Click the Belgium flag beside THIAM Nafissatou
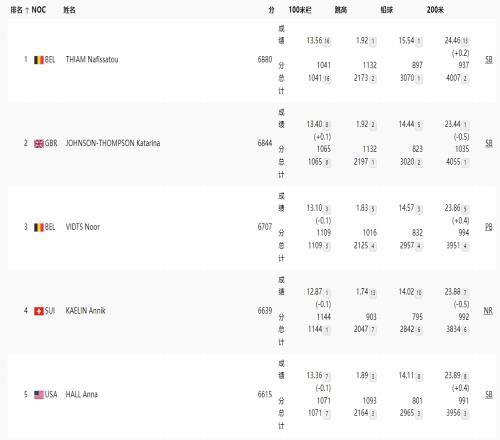The width and height of the screenshot is (500, 440). tap(39, 60)
